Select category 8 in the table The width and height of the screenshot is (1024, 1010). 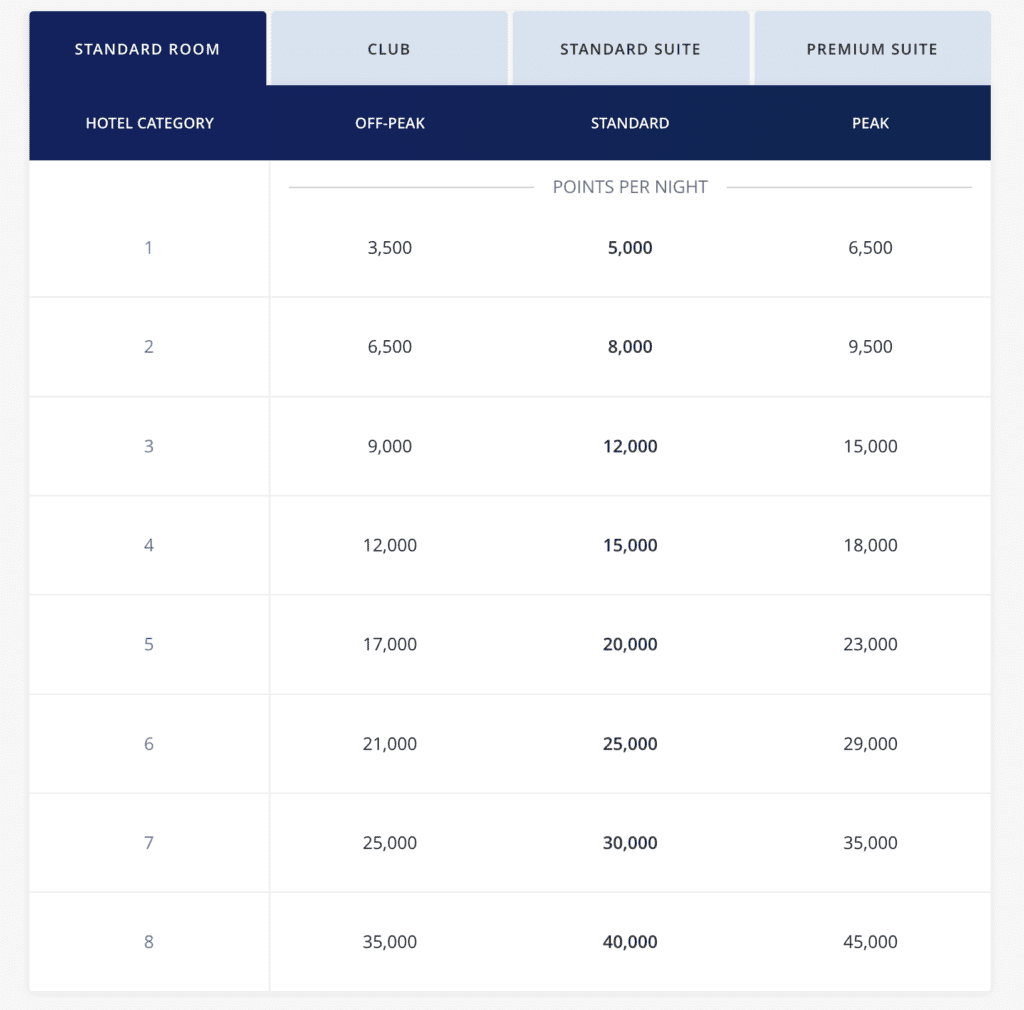coord(148,941)
